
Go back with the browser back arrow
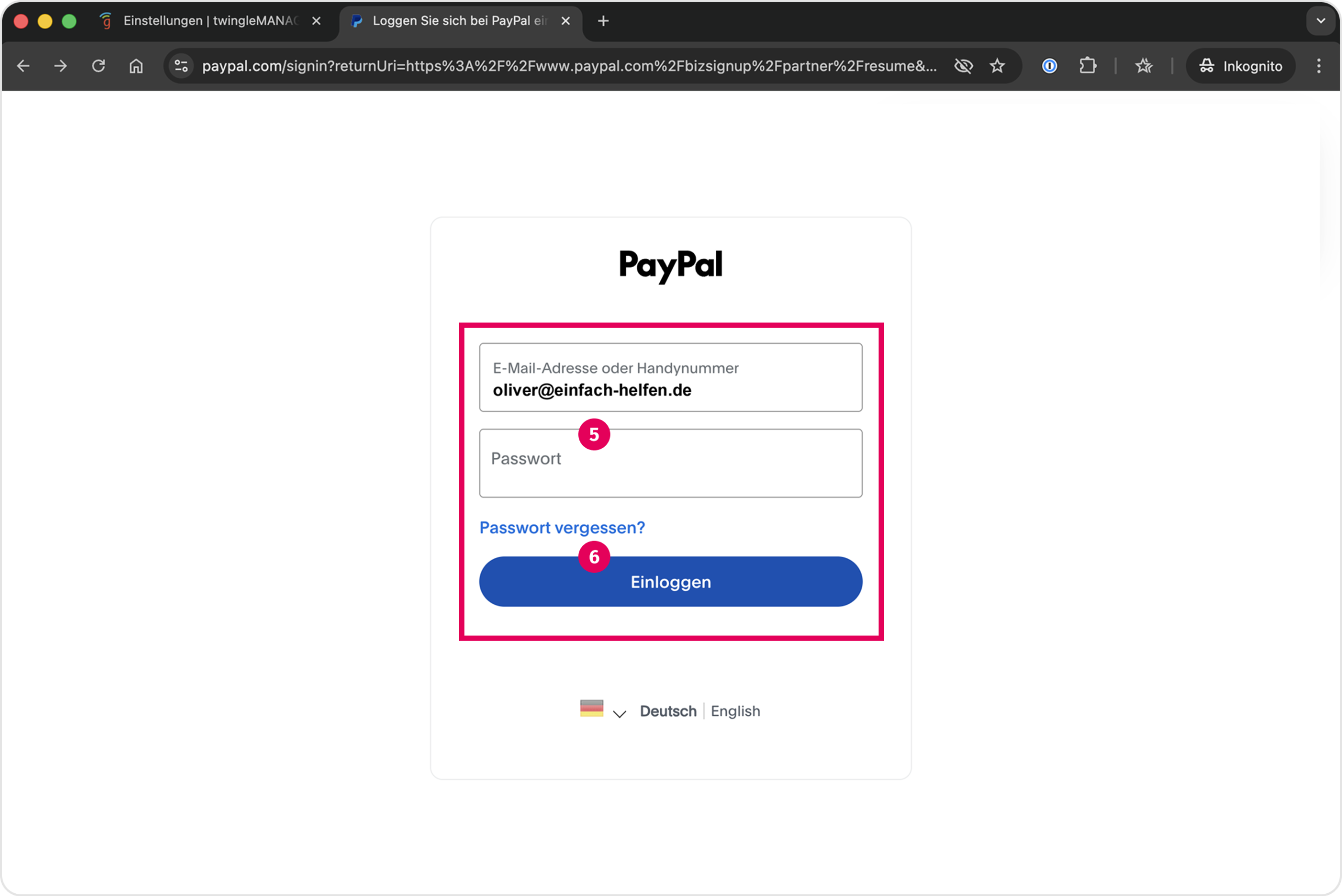click(23, 67)
